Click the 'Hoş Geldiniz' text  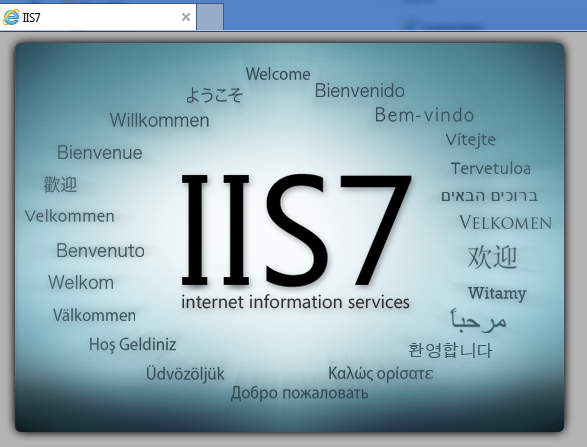[133, 344]
